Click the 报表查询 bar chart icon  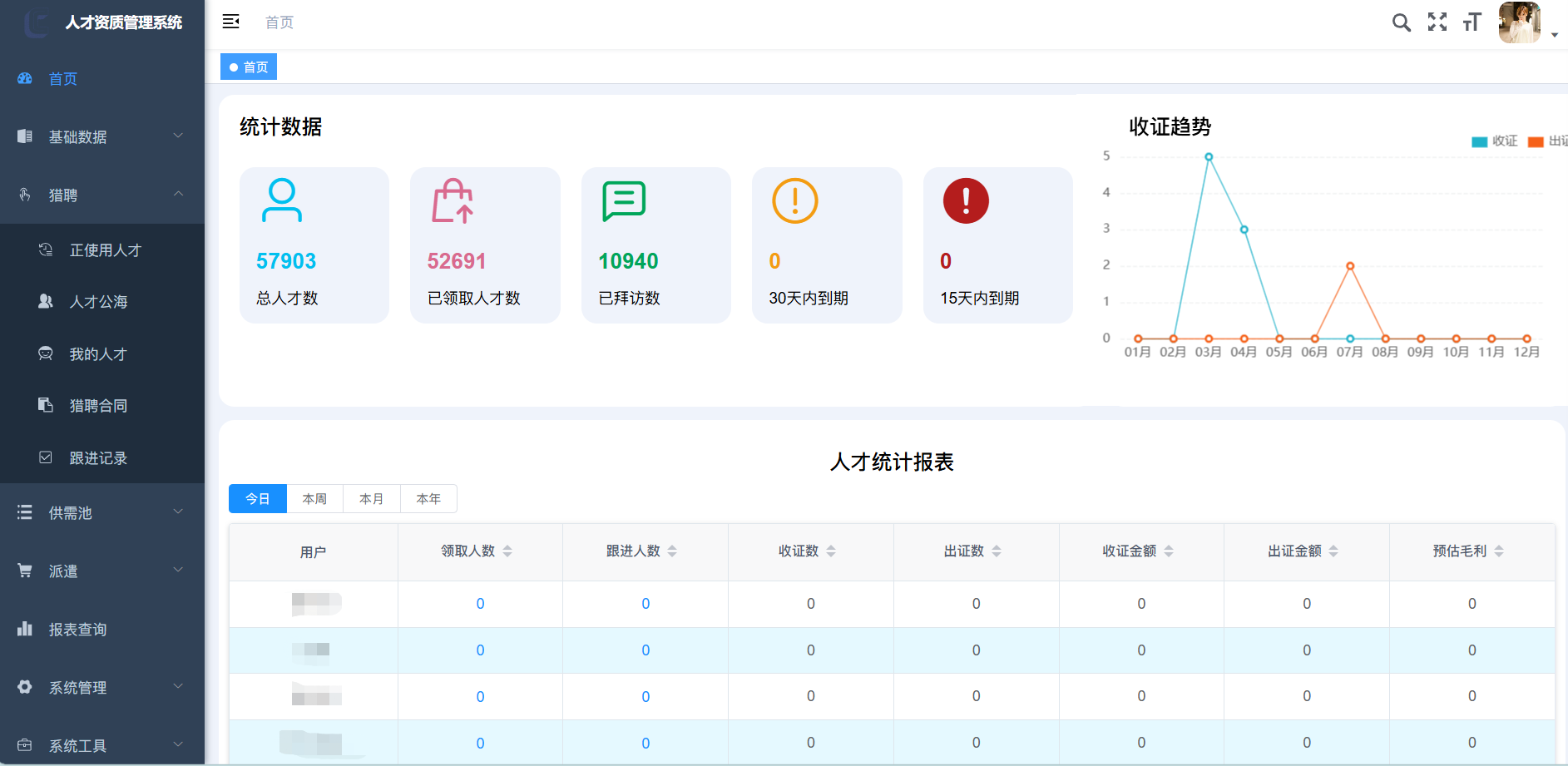click(x=25, y=629)
